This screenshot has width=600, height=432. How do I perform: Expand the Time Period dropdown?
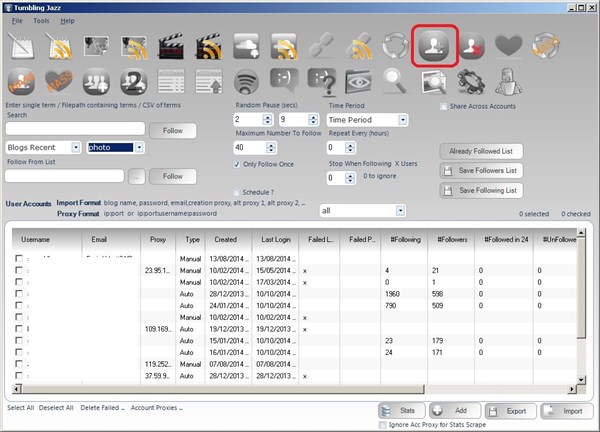[403, 120]
